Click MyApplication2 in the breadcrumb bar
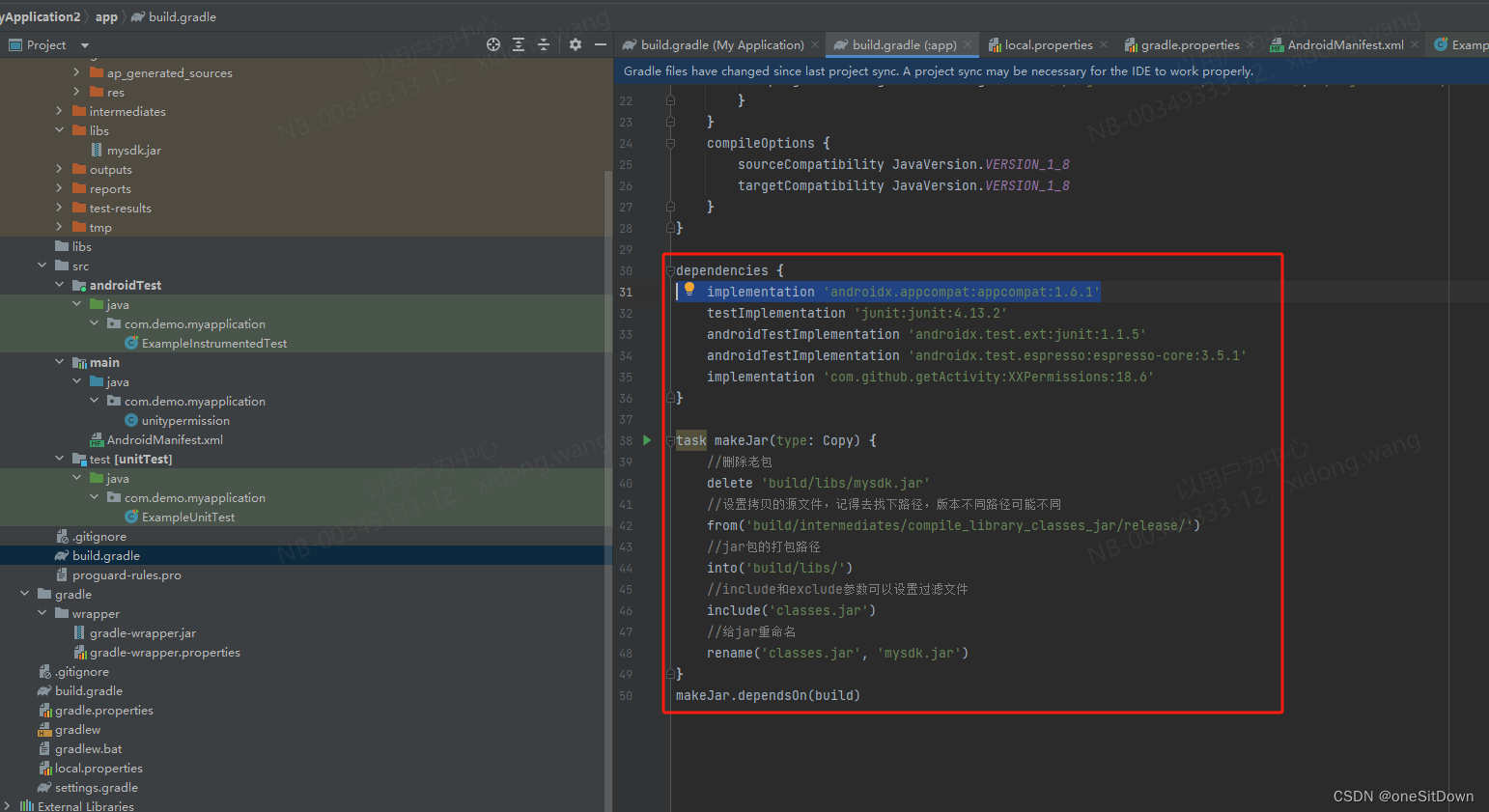This screenshot has width=1489, height=812. click(39, 15)
